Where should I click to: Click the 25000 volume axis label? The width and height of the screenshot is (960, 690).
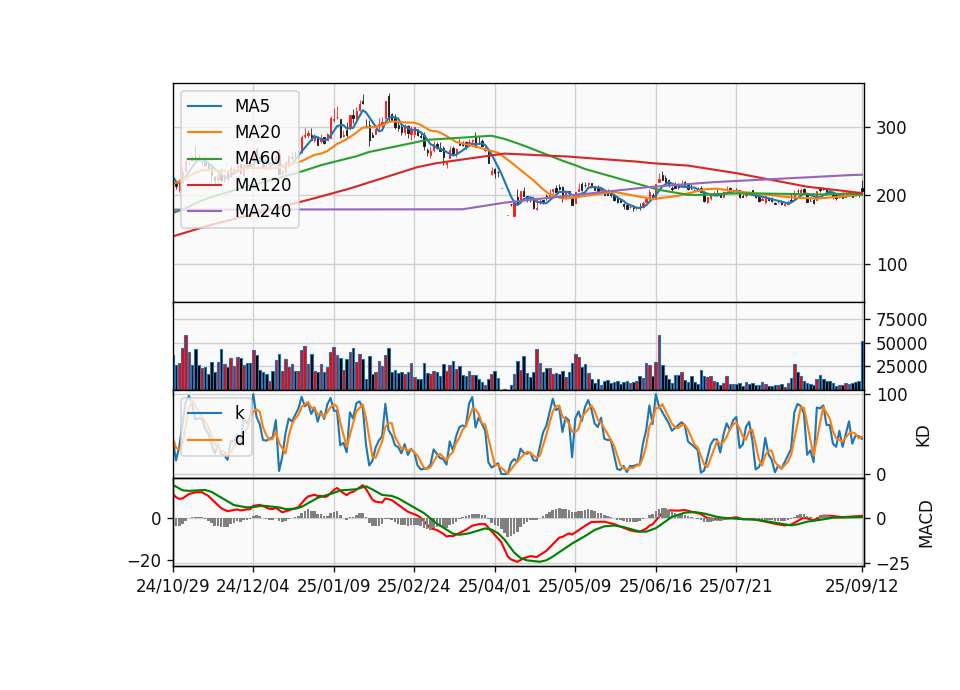(901, 367)
